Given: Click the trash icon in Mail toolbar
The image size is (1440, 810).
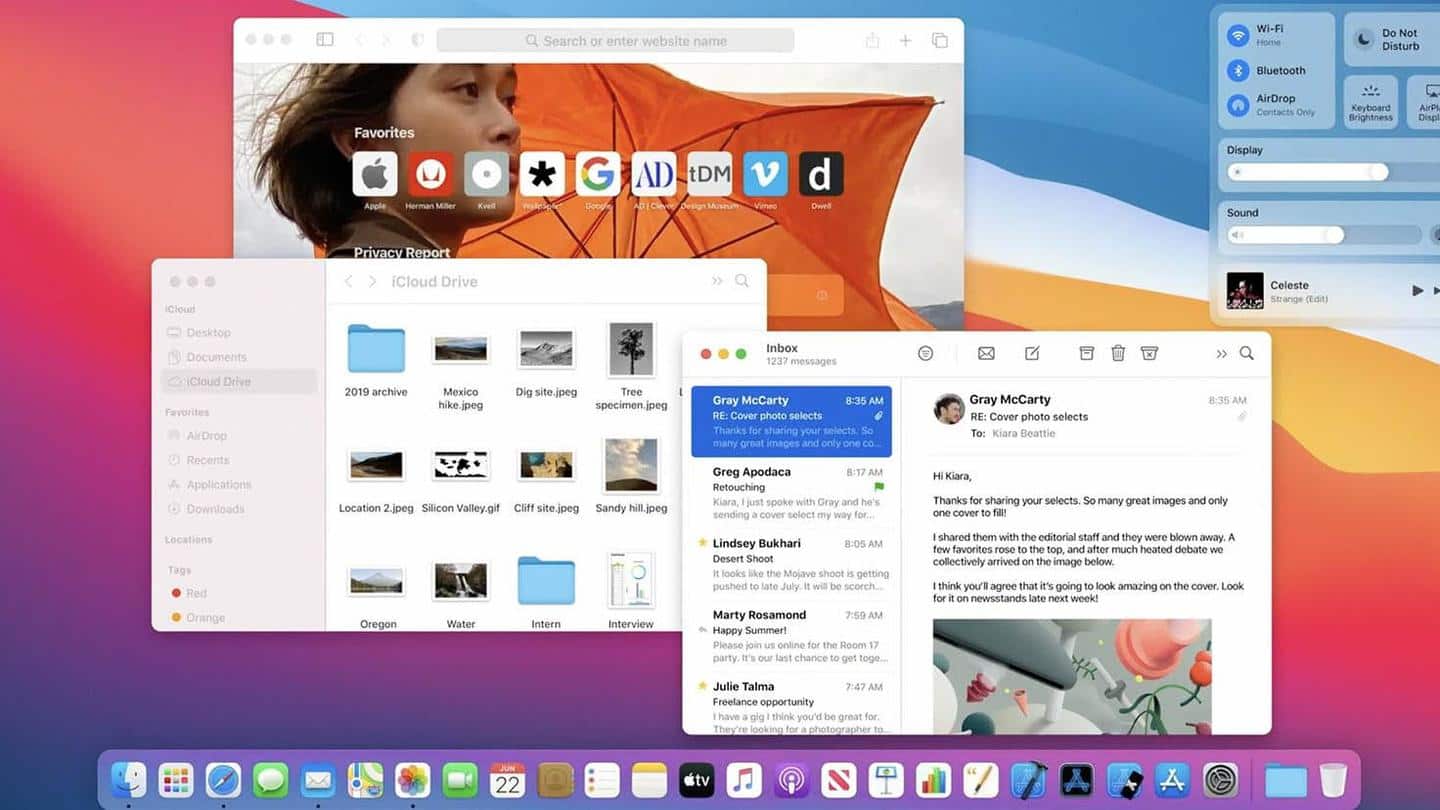Looking at the screenshot, I should (1118, 353).
